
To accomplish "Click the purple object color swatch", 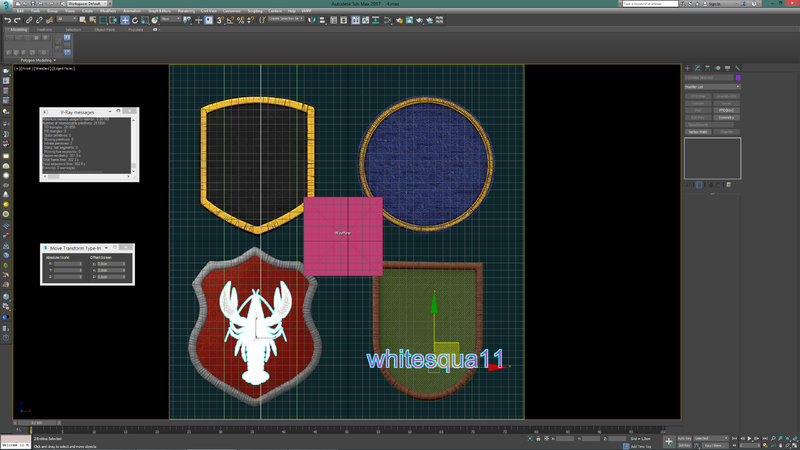I will point(738,78).
